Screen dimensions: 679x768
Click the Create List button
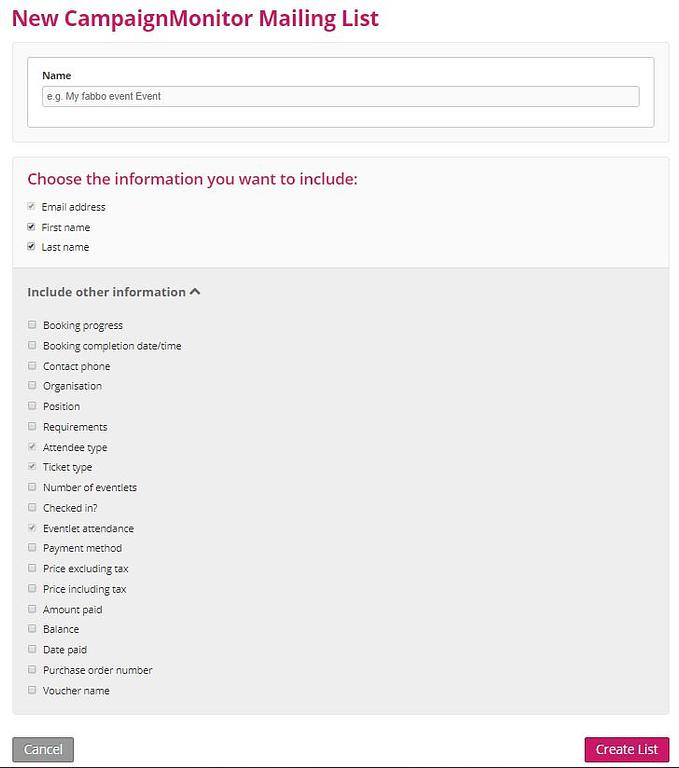coord(627,749)
